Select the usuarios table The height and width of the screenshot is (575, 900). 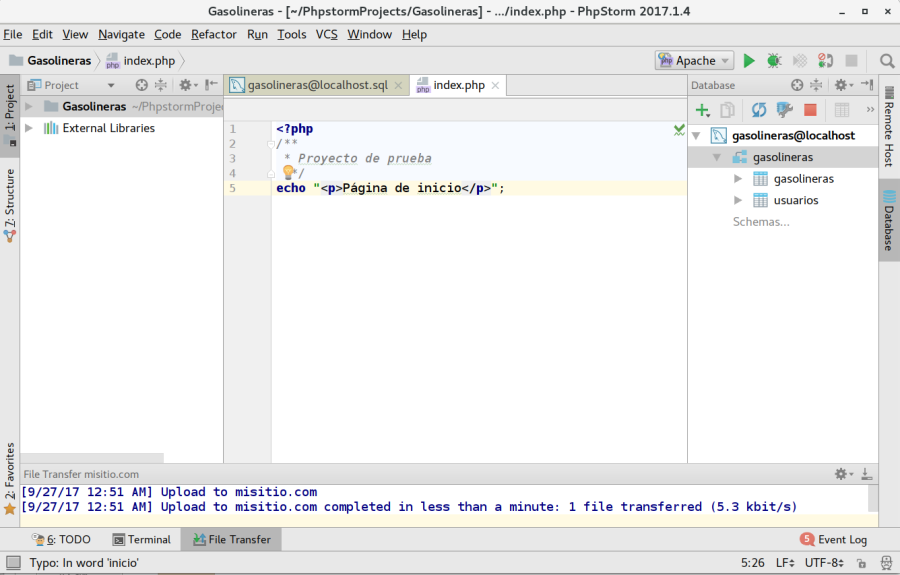[x=796, y=200]
